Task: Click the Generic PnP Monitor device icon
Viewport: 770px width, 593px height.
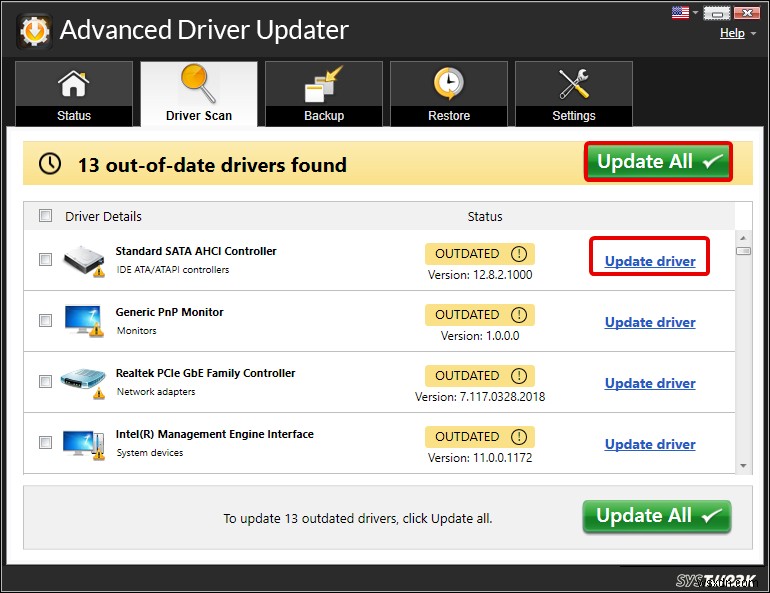Action: 83,321
